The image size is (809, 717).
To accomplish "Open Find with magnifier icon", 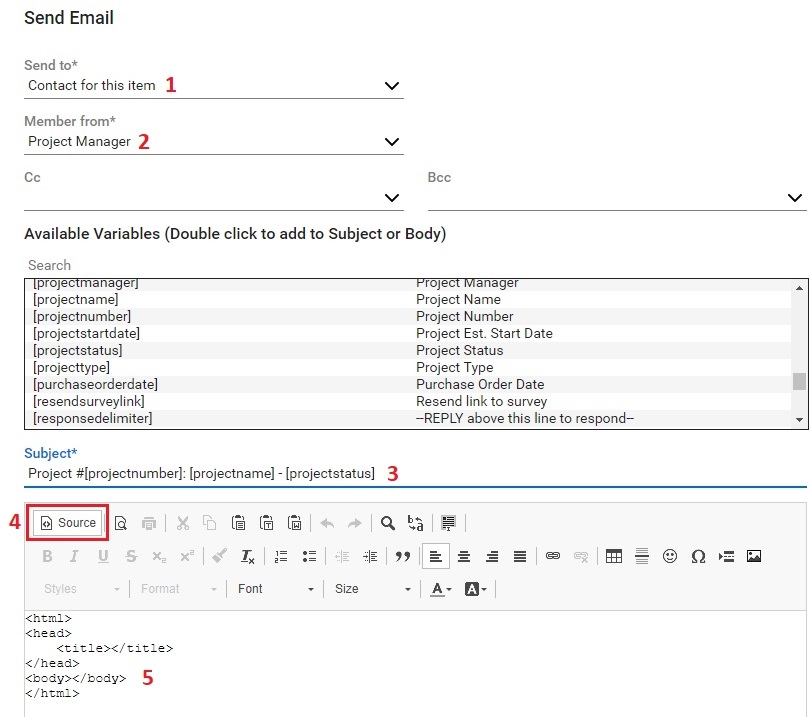I will pos(387,523).
